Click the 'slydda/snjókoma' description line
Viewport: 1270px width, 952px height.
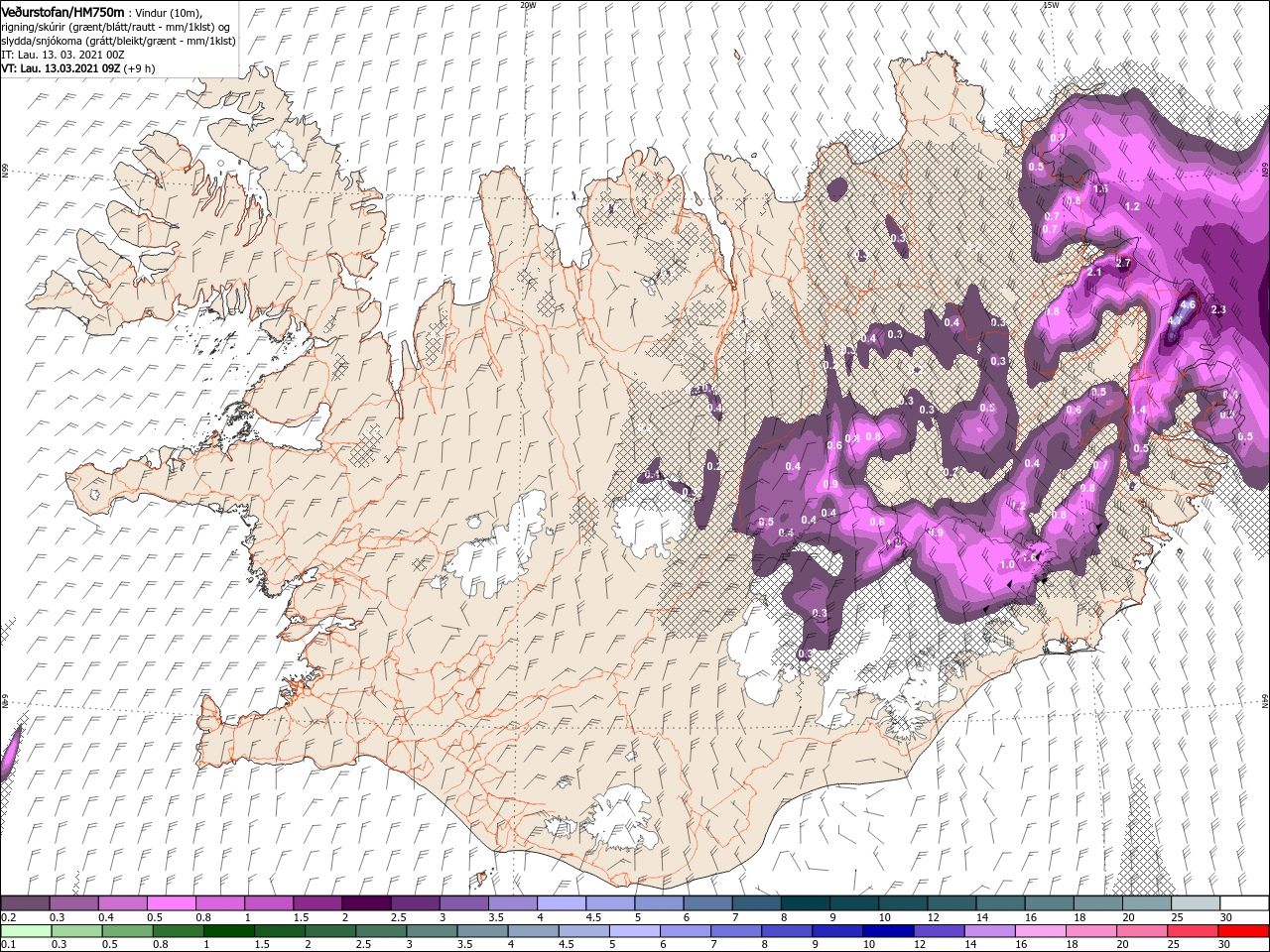118,41
